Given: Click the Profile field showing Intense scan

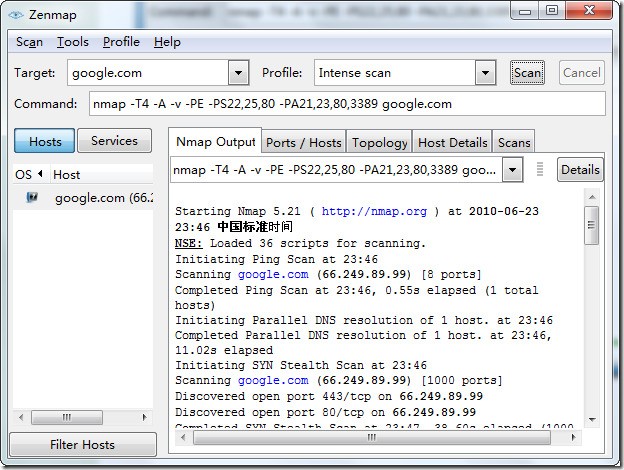Looking at the screenshot, I should pos(395,73).
